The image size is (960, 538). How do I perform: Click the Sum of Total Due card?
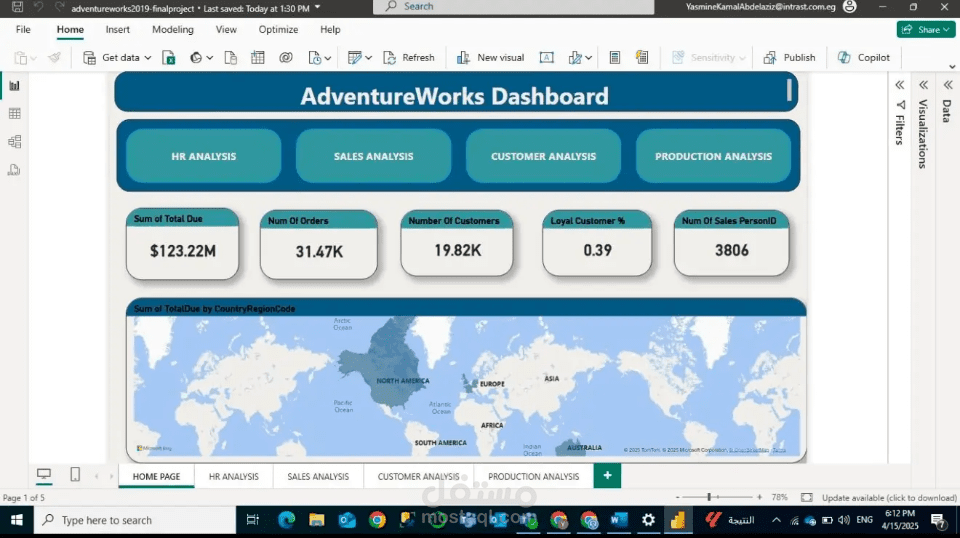[182, 244]
